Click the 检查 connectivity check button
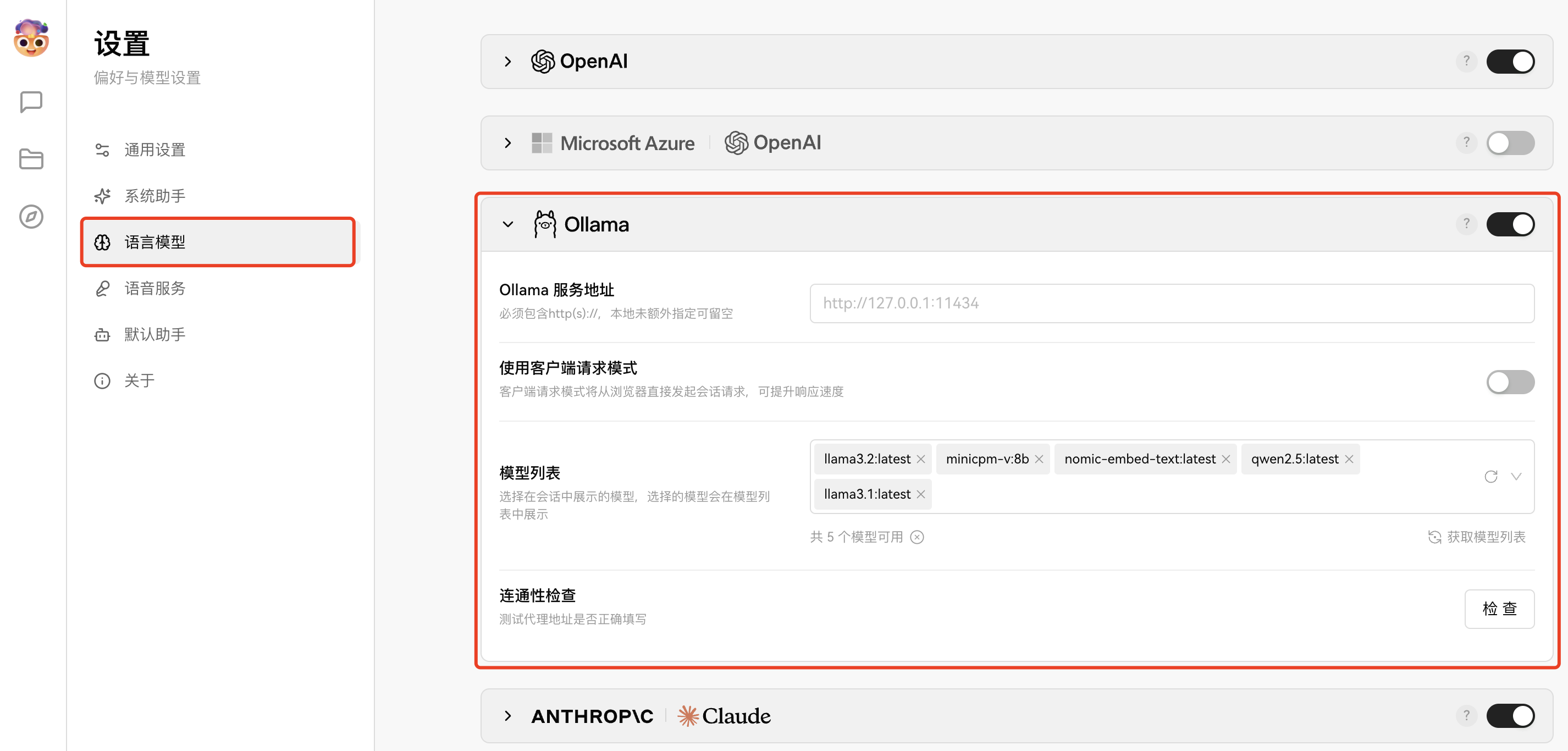 (1499, 609)
